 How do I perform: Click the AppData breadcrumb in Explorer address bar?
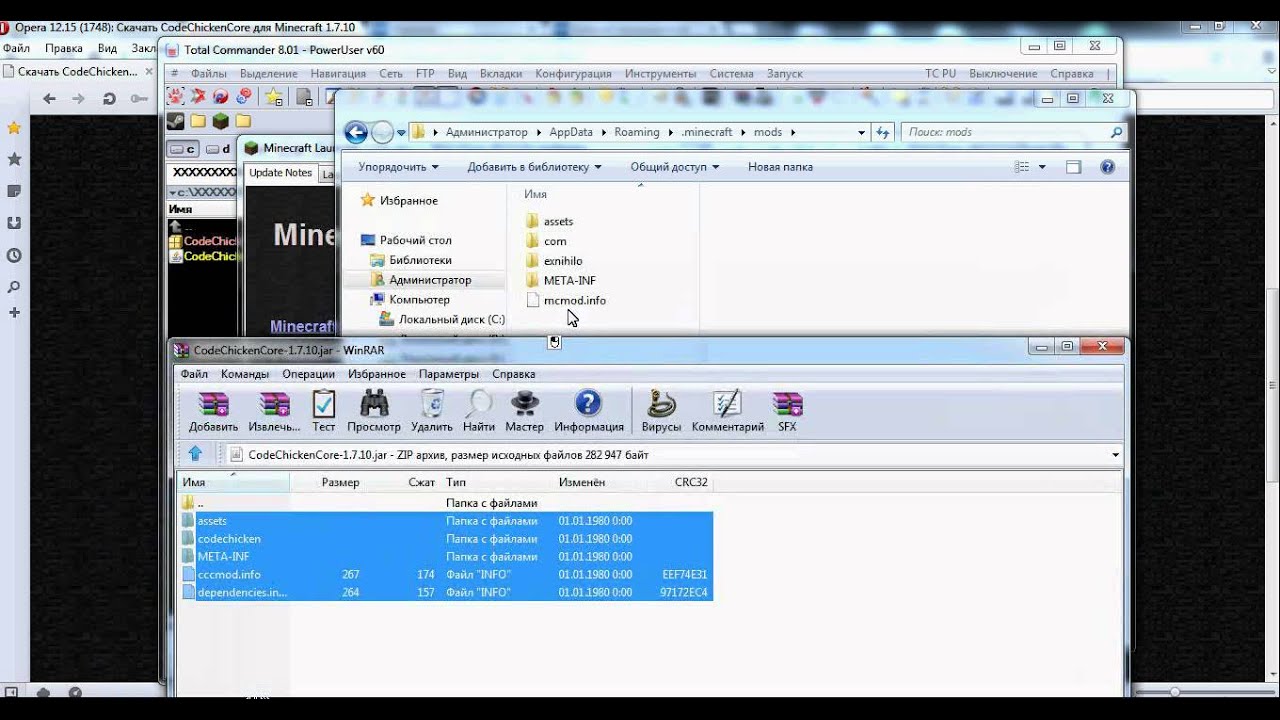point(571,132)
